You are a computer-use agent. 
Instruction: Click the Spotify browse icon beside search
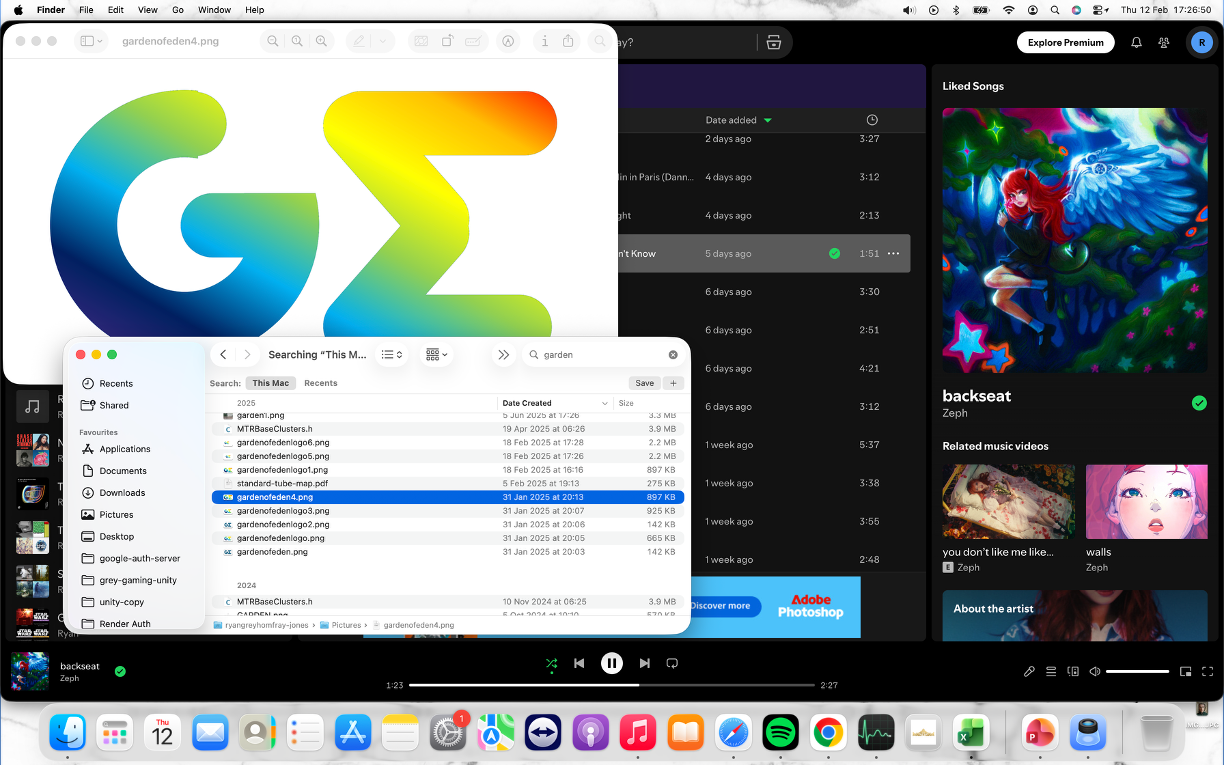[773, 43]
